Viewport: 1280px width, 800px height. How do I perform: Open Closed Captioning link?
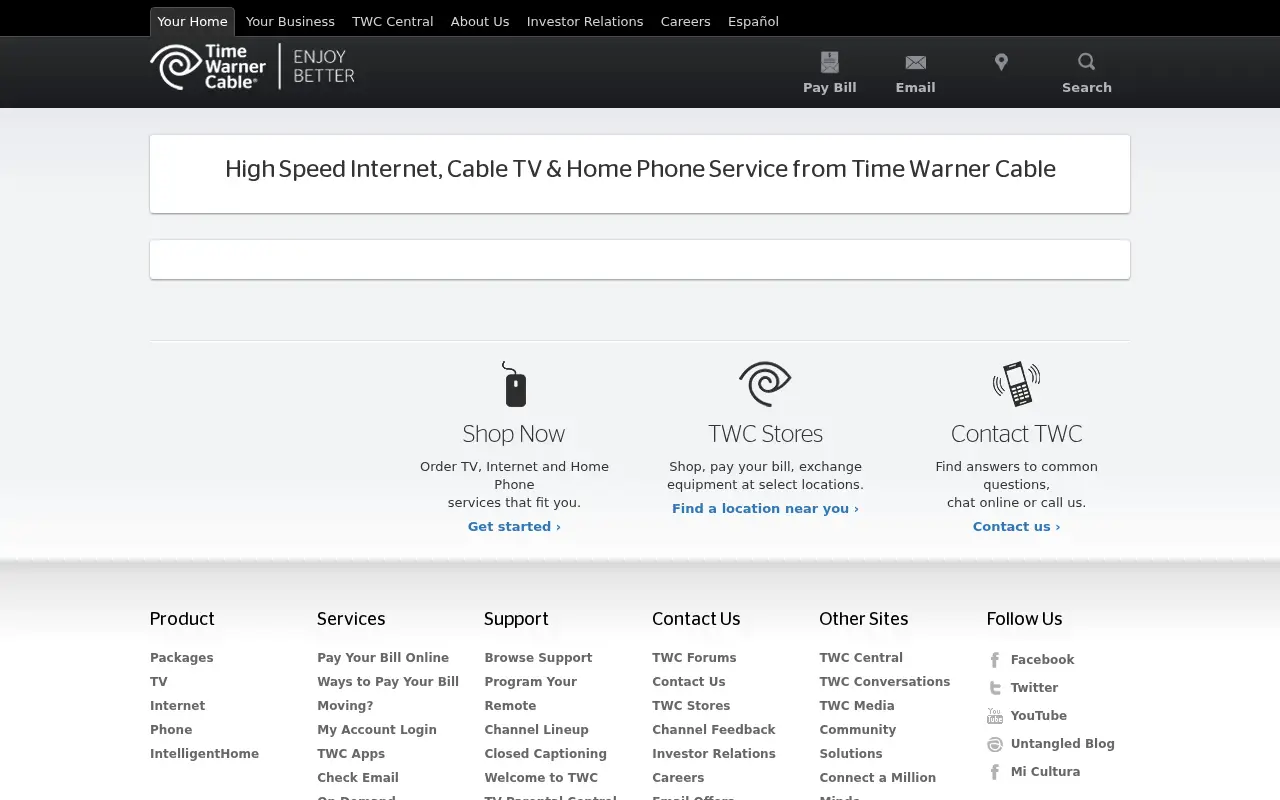tap(546, 754)
